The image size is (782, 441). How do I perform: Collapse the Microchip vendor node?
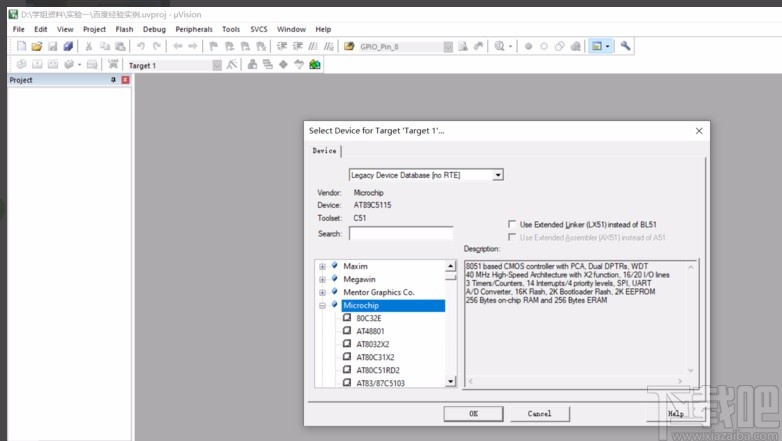click(x=322, y=305)
